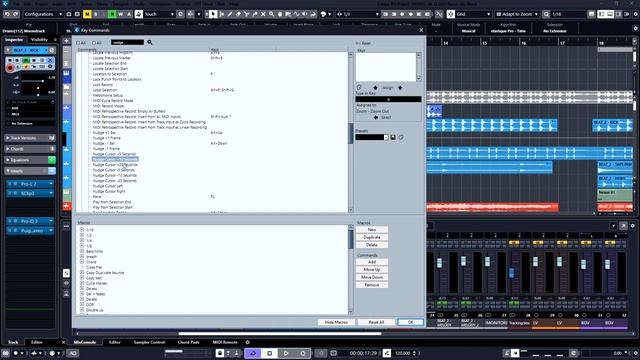
Task: Select the Object Selection arrow tool
Action: pos(213,14)
